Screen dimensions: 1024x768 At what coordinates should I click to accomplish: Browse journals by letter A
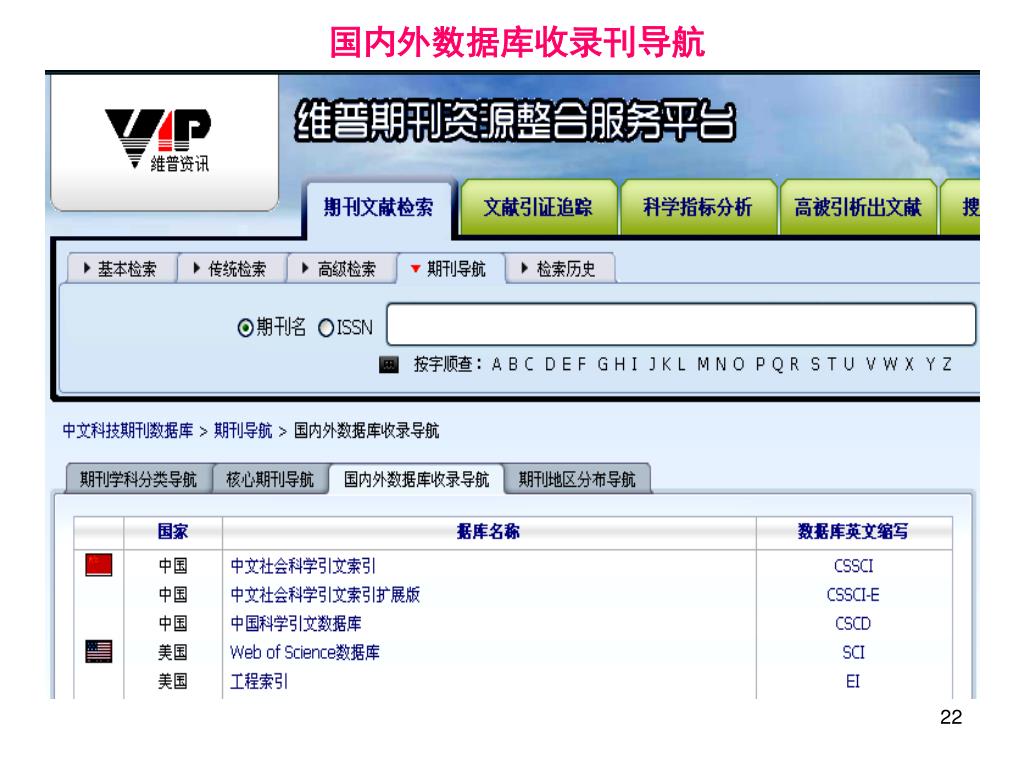coord(497,364)
